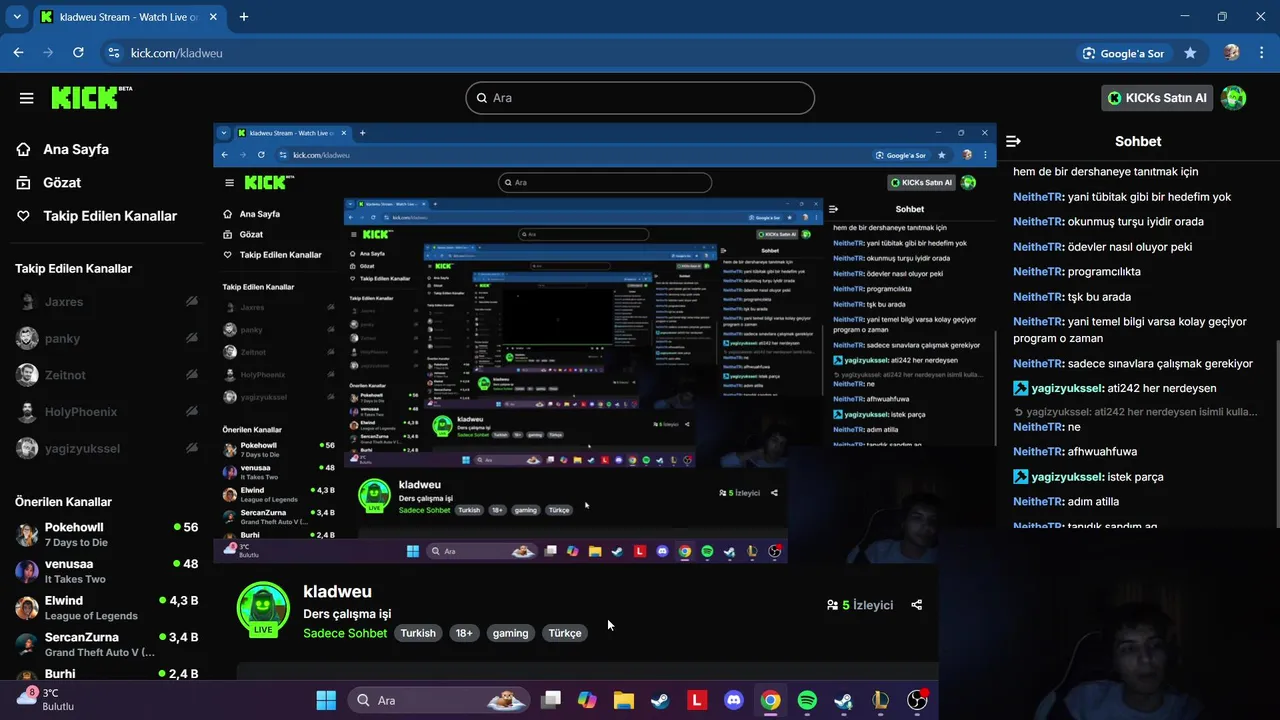Open Discord from the taskbar
This screenshot has width=1280, height=720.
(x=733, y=700)
